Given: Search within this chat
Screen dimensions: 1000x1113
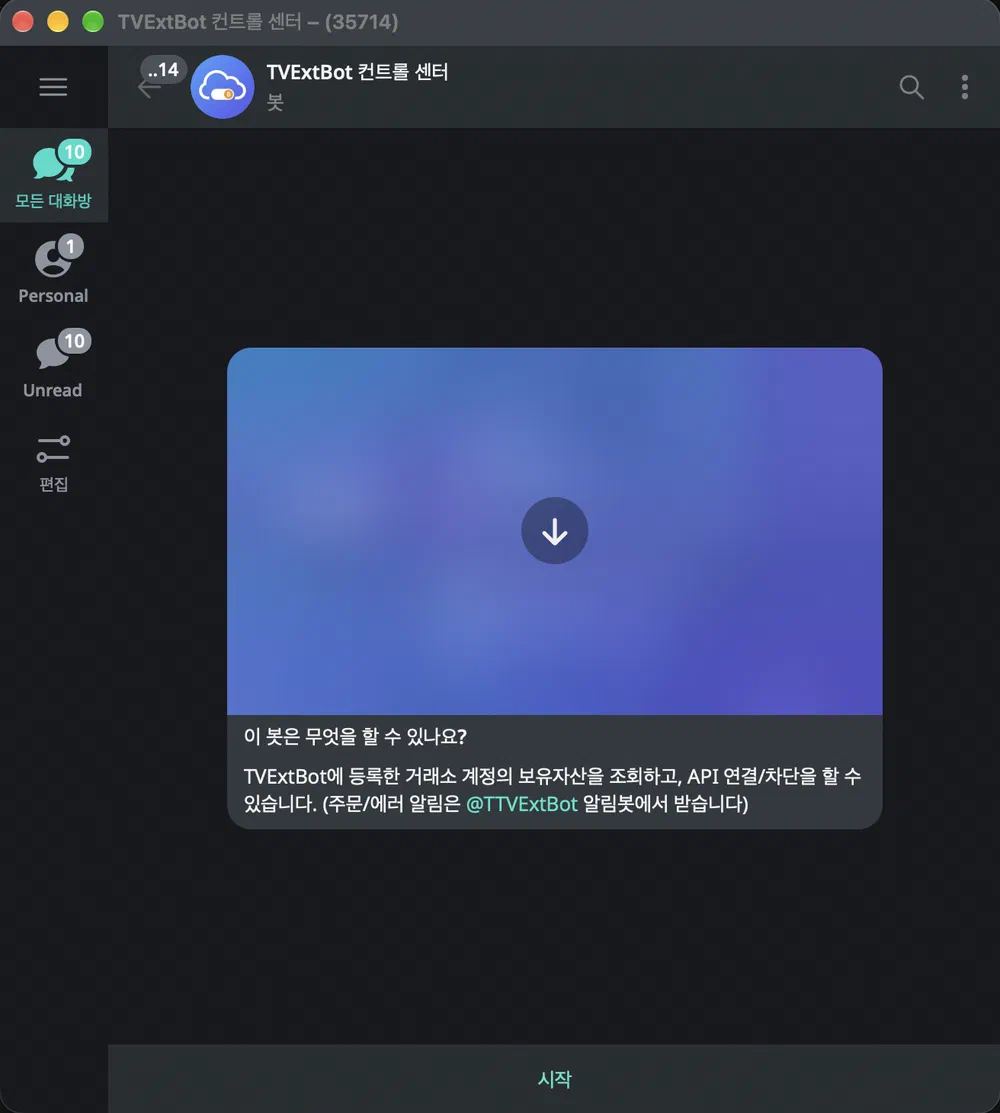Looking at the screenshot, I should (911, 87).
